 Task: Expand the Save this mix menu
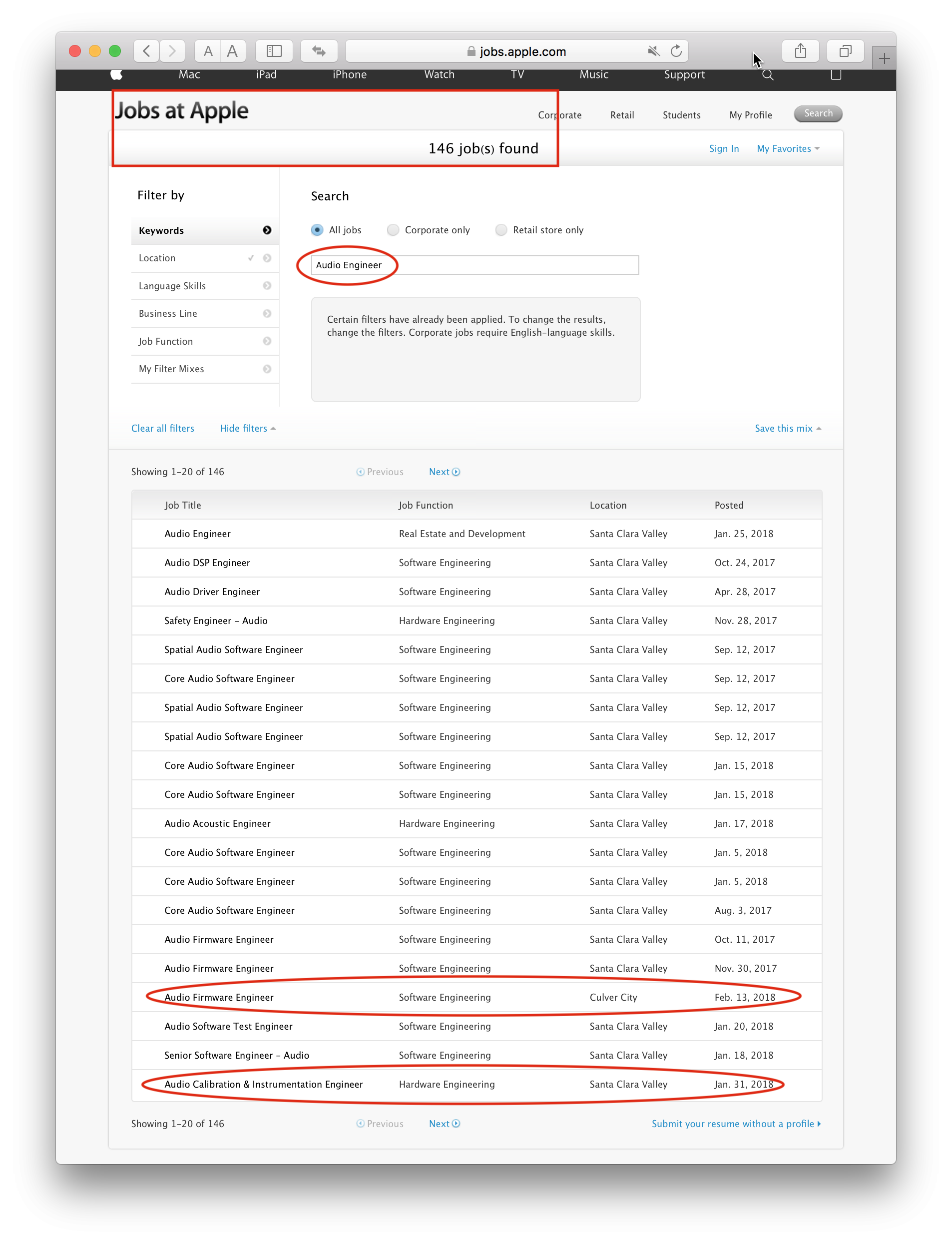click(787, 429)
